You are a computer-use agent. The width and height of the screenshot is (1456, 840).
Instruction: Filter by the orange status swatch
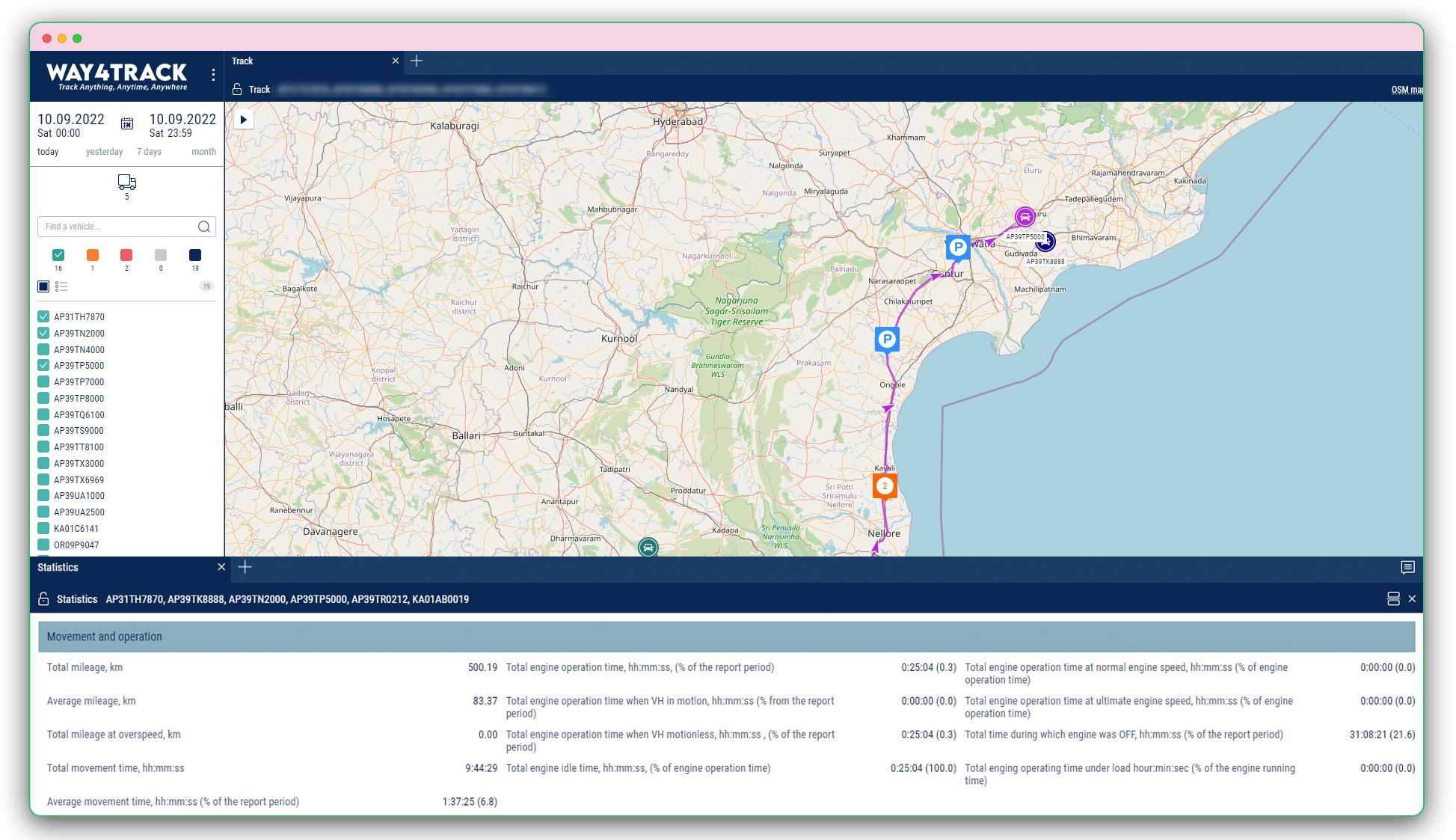[93, 256]
